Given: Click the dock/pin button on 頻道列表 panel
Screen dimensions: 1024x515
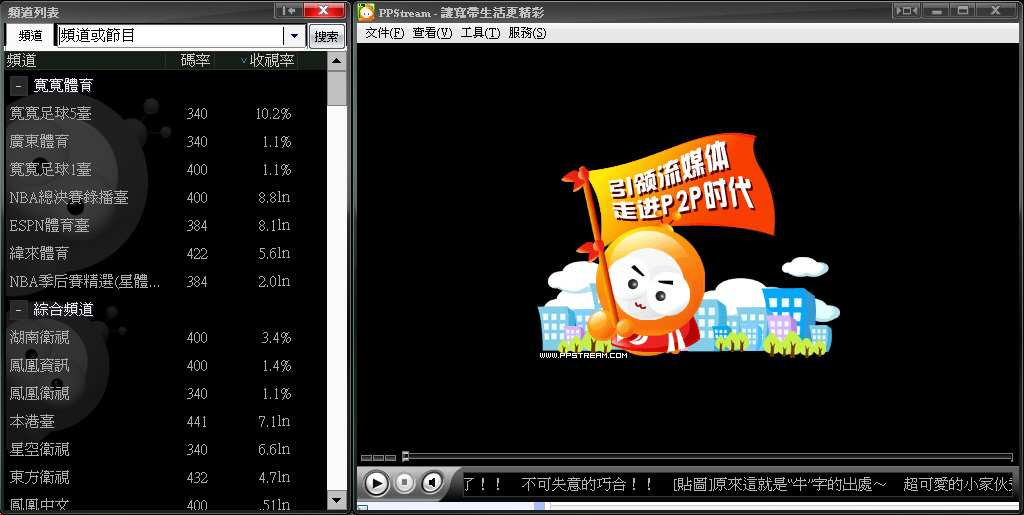Looking at the screenshot, I should (289, 10).
